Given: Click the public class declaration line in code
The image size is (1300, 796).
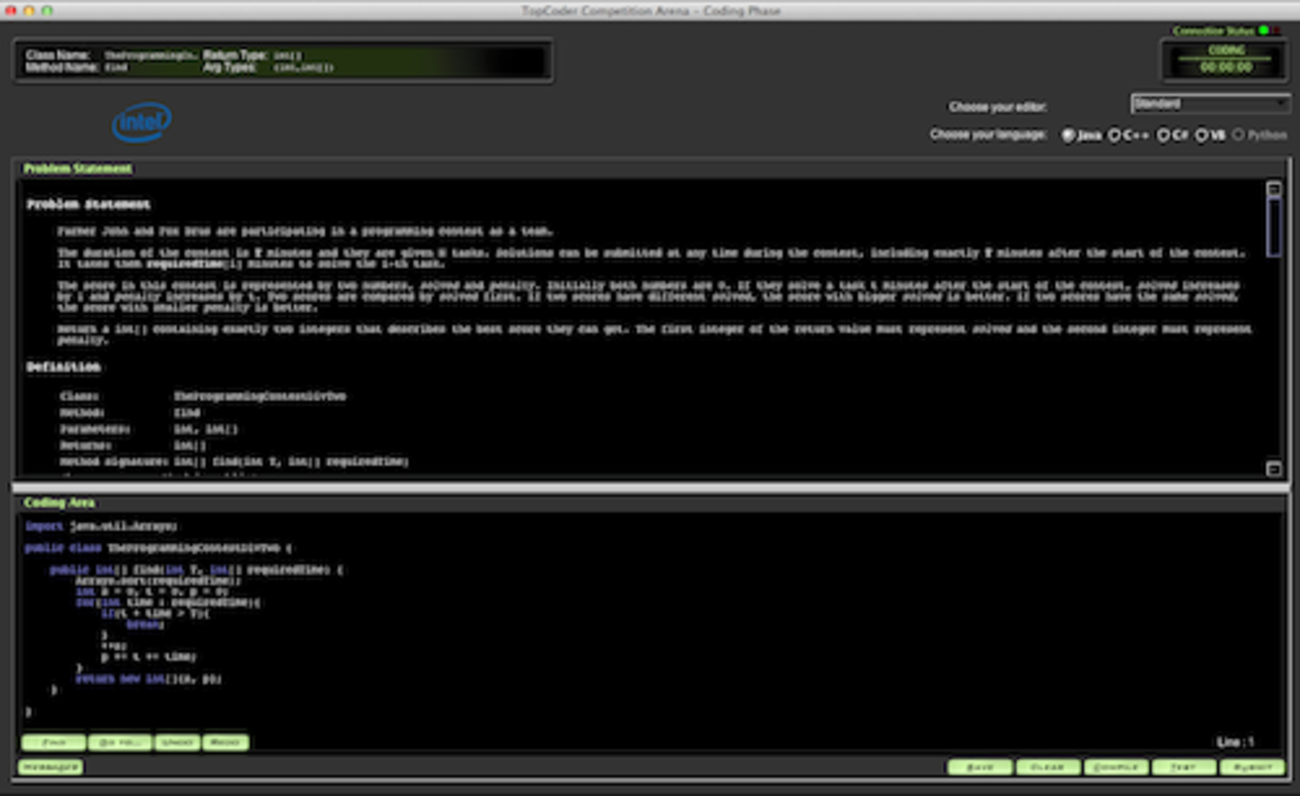Looking at the screenshot, I should (x=159, y=548).
